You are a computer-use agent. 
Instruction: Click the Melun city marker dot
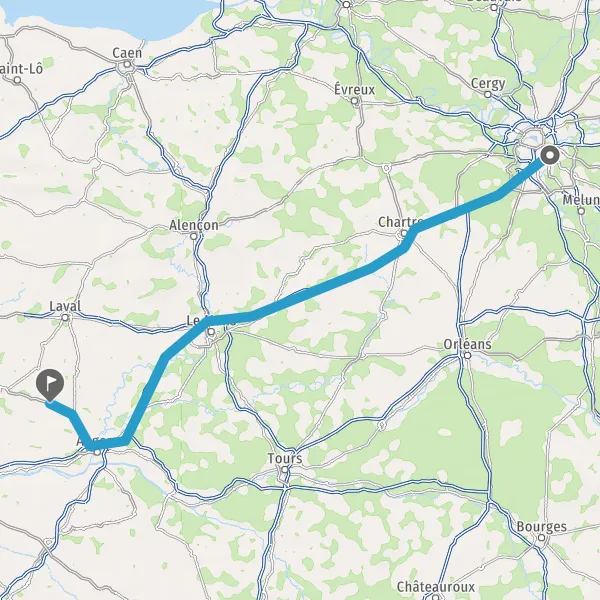[x=581, y=211]
